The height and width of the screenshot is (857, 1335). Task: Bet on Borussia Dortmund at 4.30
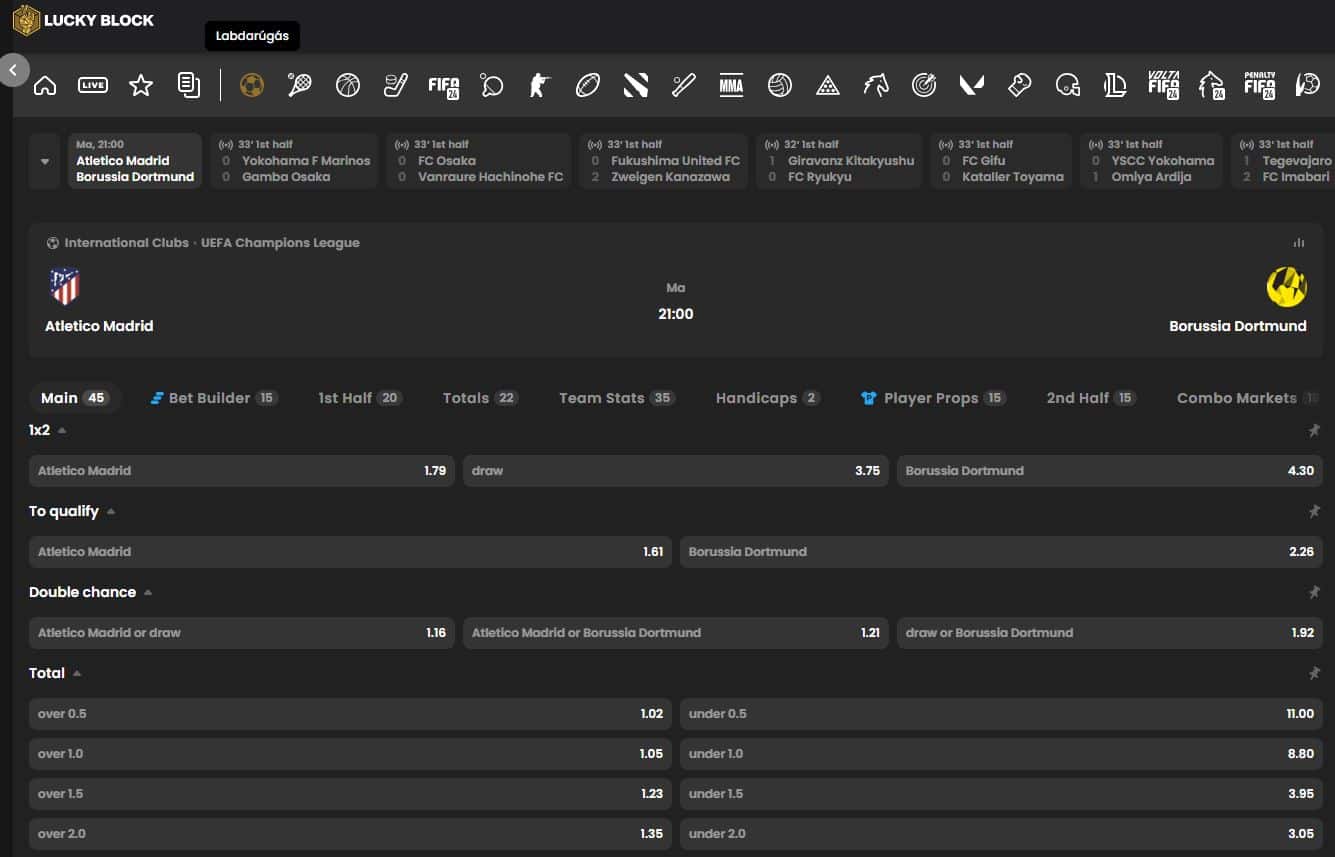pyautogui.click(x=1109, y=470)
